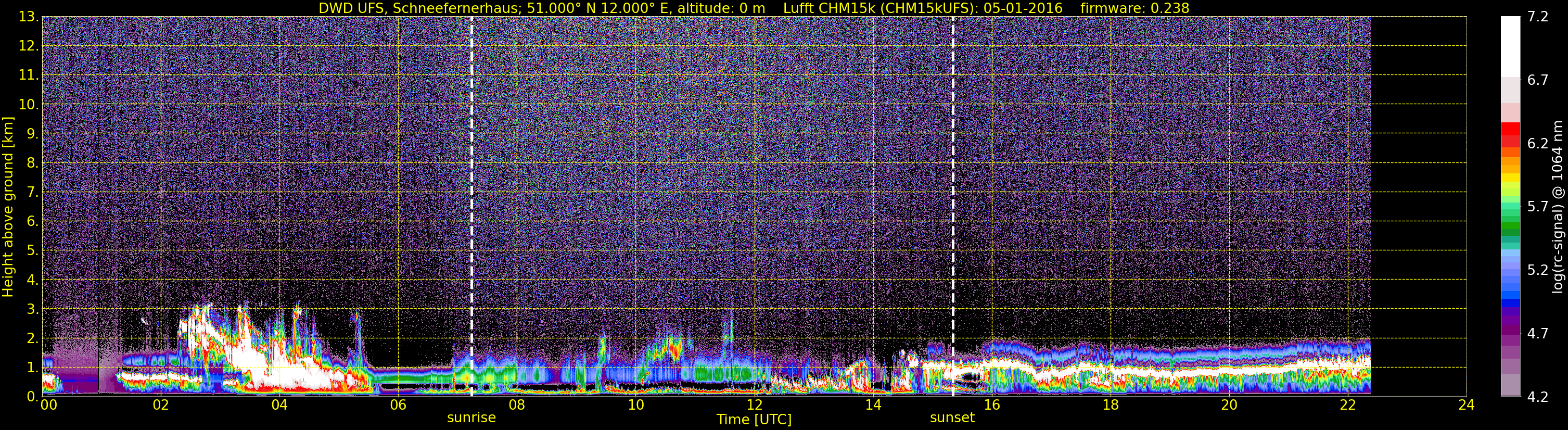Click the time axis tick "02"
This screenshot has width=1568, height=430.
161,406
